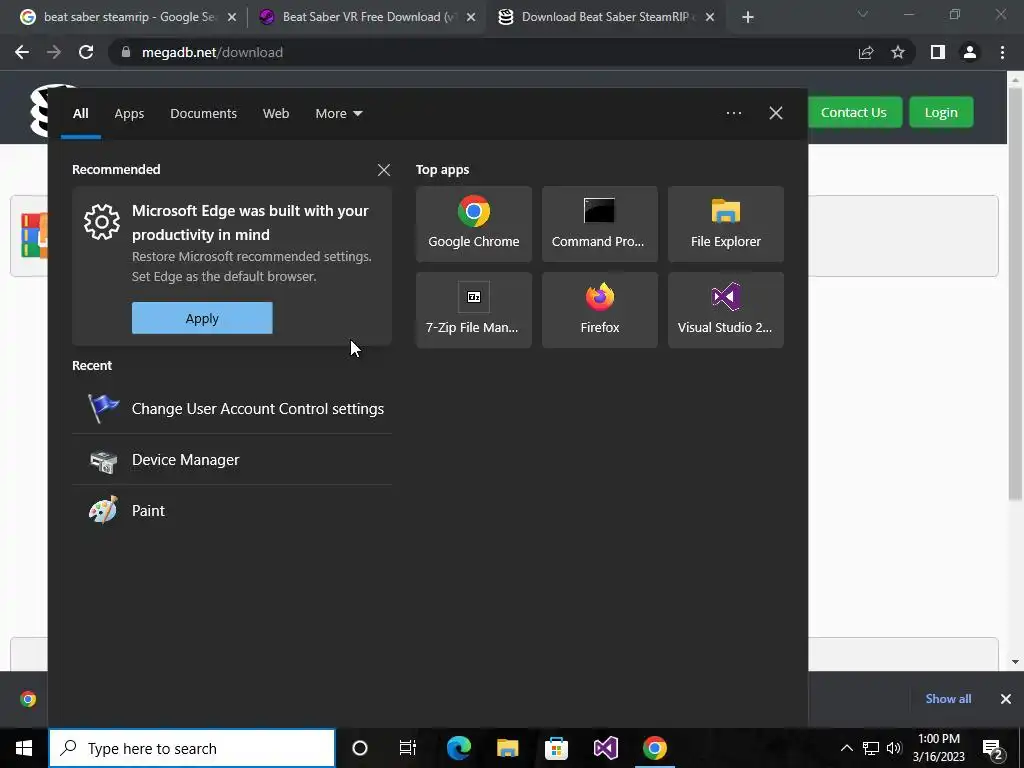Open volume control tray icon
The image size is (1024, 768).
tap(894, 748)
